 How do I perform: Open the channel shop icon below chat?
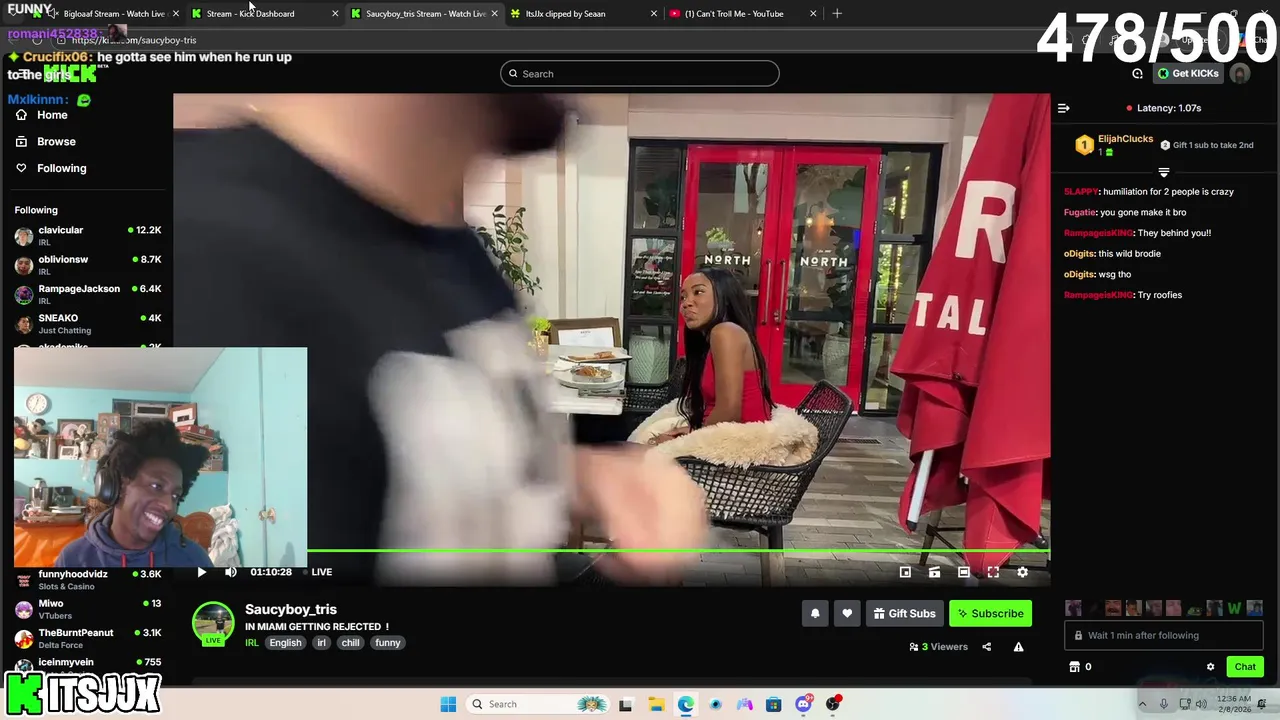(x=1075, y=667)
